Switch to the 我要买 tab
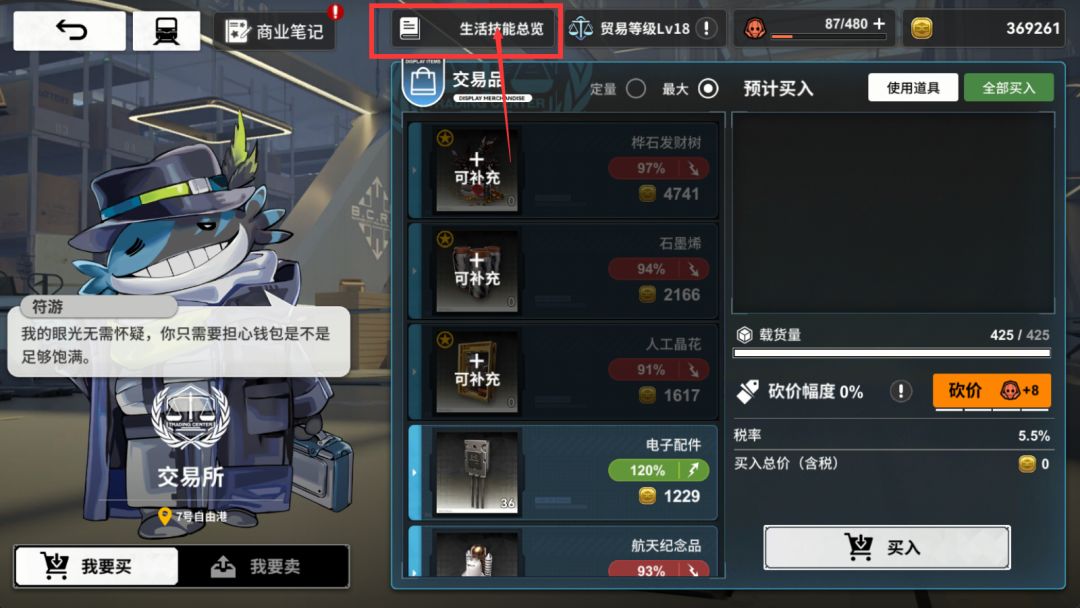 96,566
